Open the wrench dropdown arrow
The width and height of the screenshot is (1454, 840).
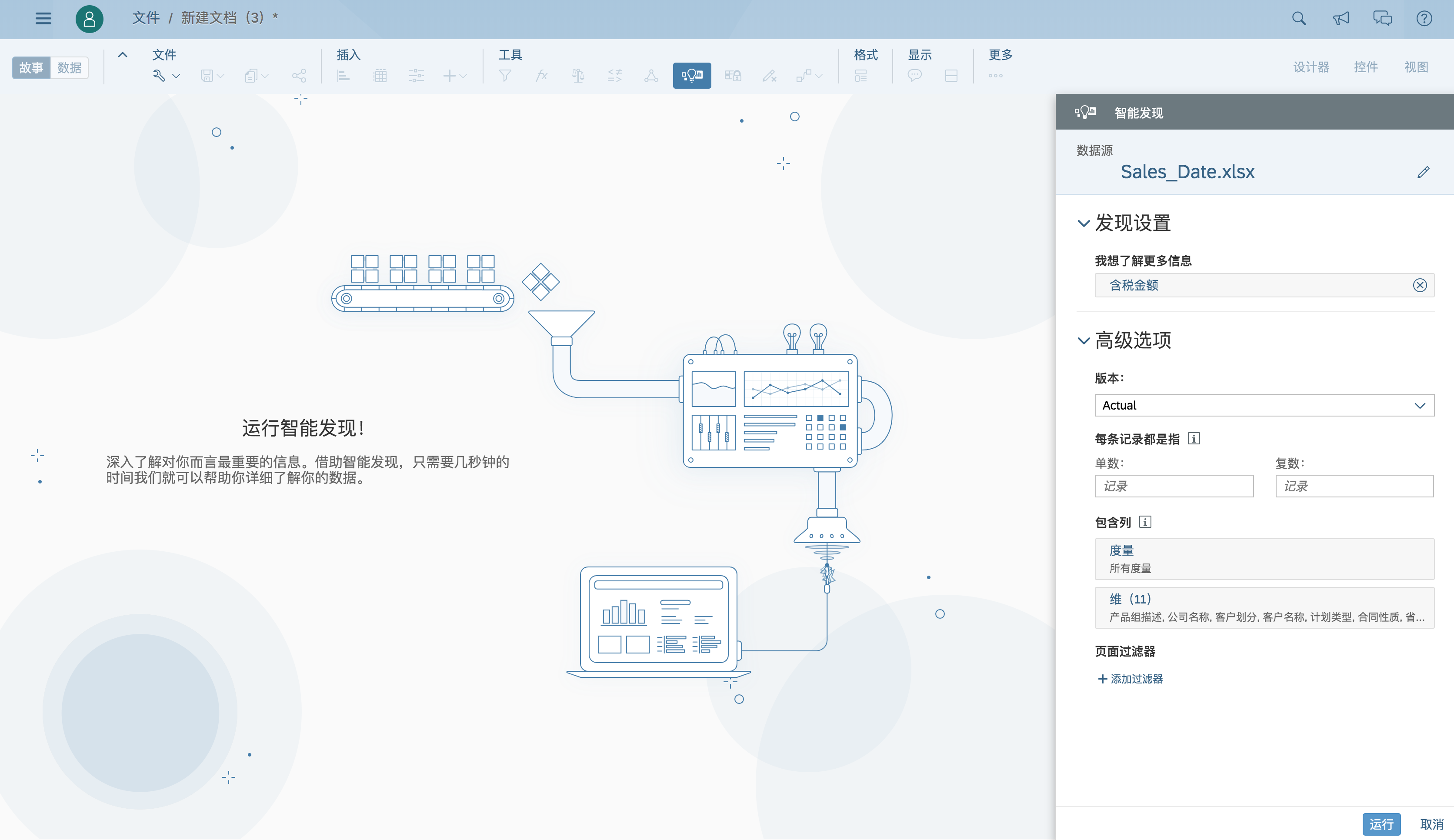coord(176,76)
